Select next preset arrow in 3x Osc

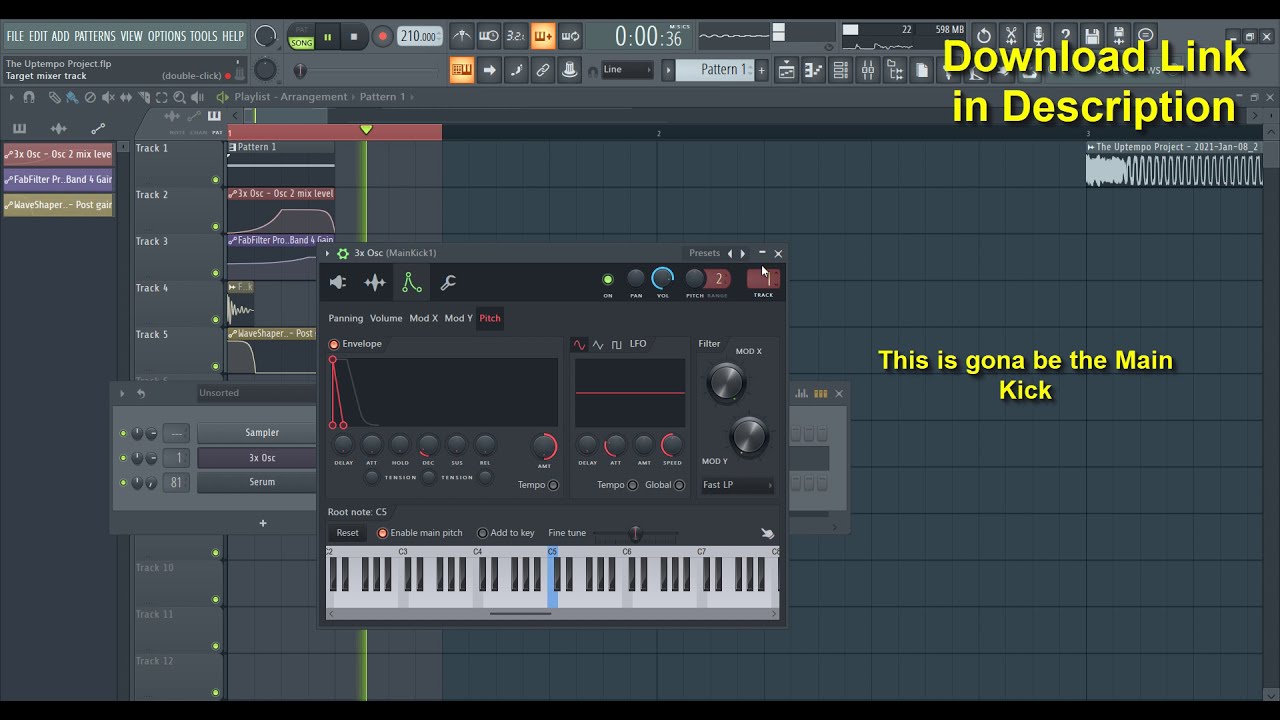(x=742, y=253)
